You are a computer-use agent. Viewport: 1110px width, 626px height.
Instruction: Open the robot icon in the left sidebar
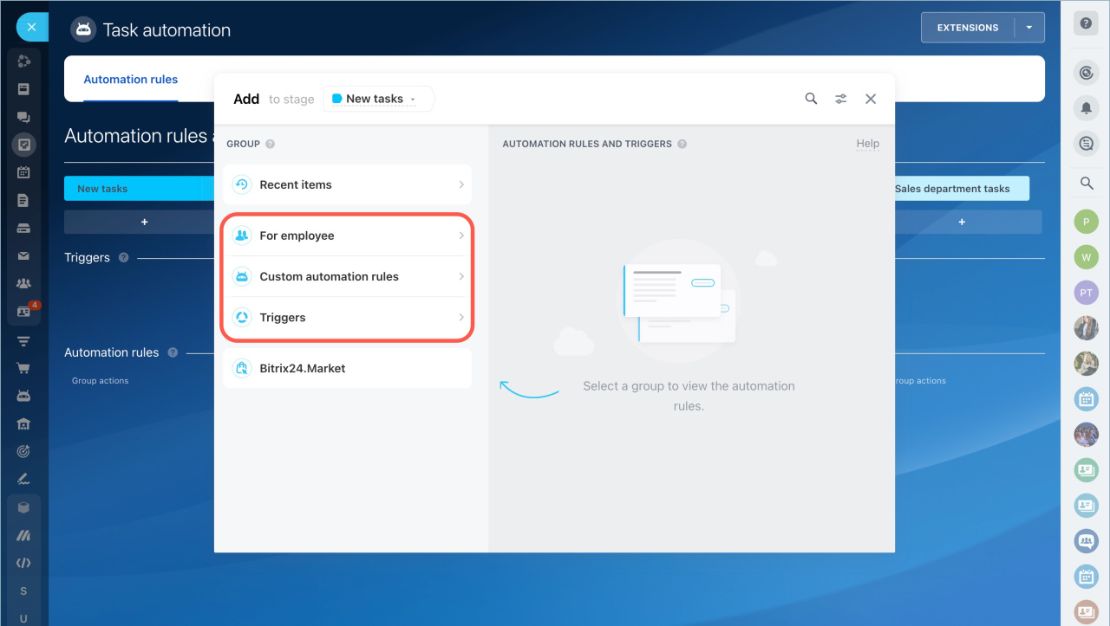click(23, 395)
